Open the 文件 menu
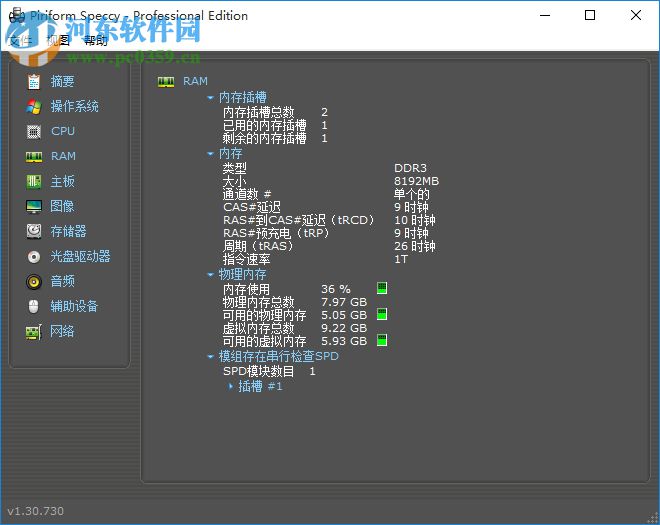The width and height of the screenshot is (660, 525). pyautogui.click(x=20, y=40)
